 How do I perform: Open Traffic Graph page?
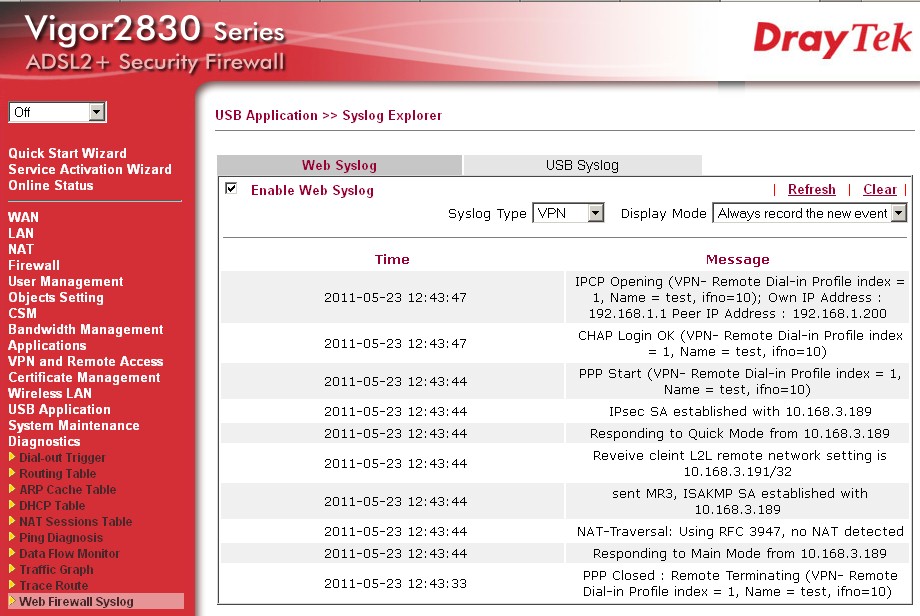point(56,569)
